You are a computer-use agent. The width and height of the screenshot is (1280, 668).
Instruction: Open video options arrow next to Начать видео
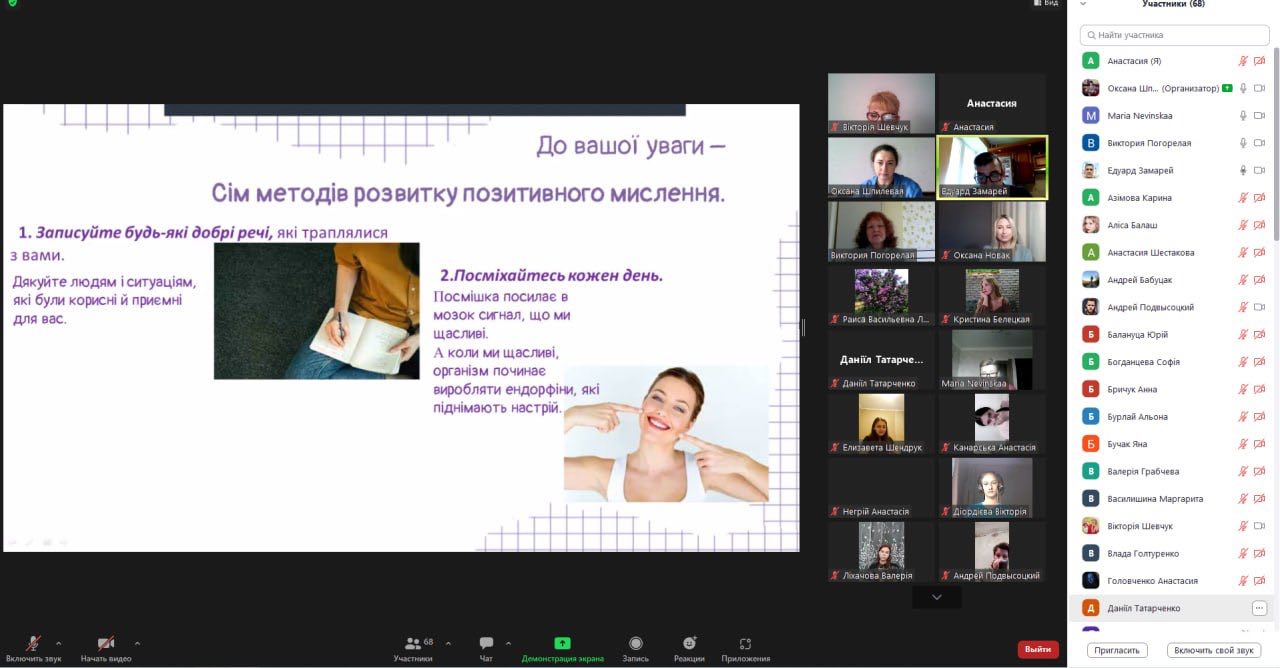point(137,643)
